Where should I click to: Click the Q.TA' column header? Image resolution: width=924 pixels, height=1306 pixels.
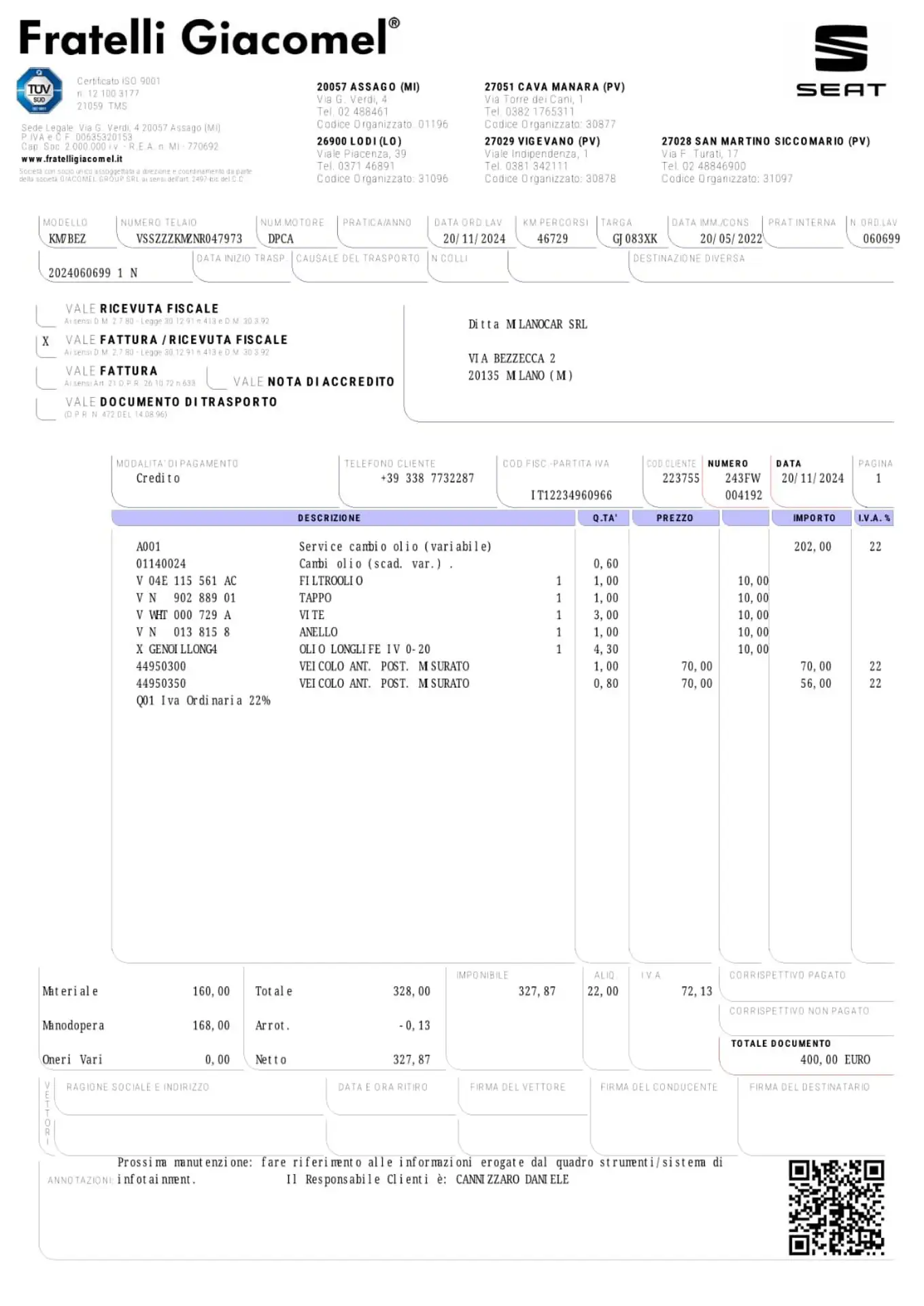pos(604,518)
